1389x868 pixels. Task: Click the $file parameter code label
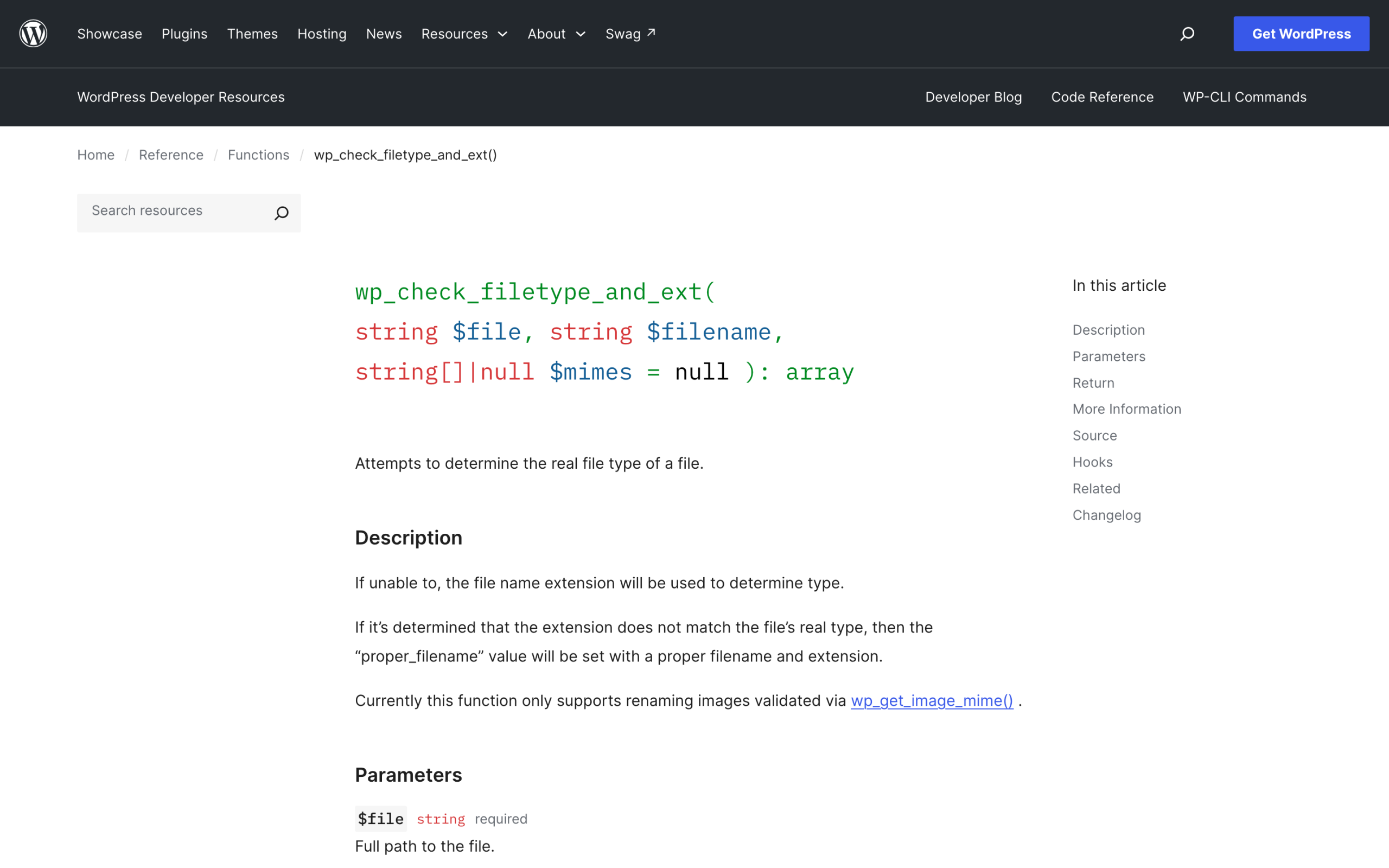pyautogui.click(x=380, y=819)
